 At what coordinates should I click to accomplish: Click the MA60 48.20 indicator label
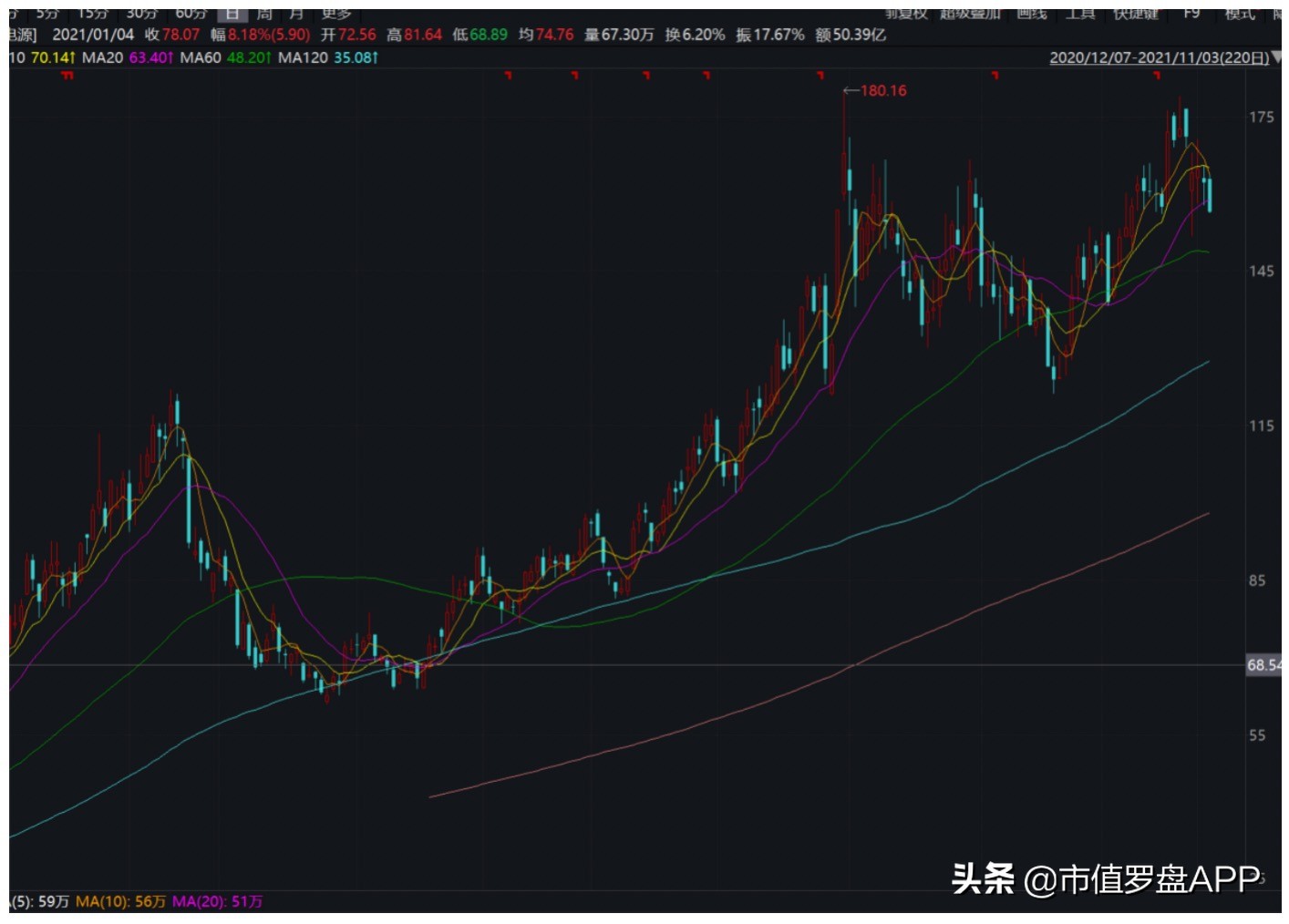[x=226, y=57]
